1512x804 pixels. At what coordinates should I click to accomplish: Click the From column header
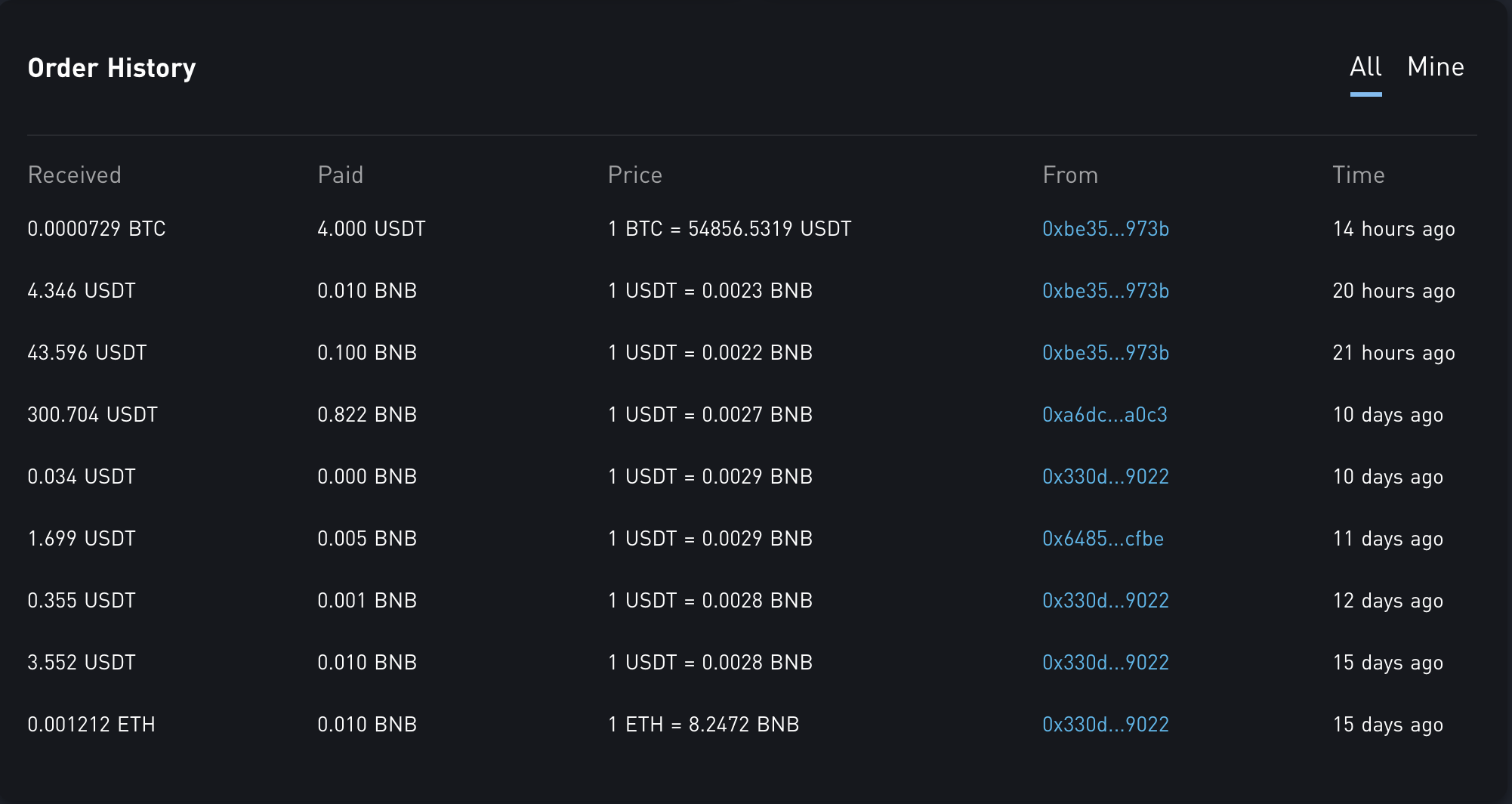tap(1070, 175)
